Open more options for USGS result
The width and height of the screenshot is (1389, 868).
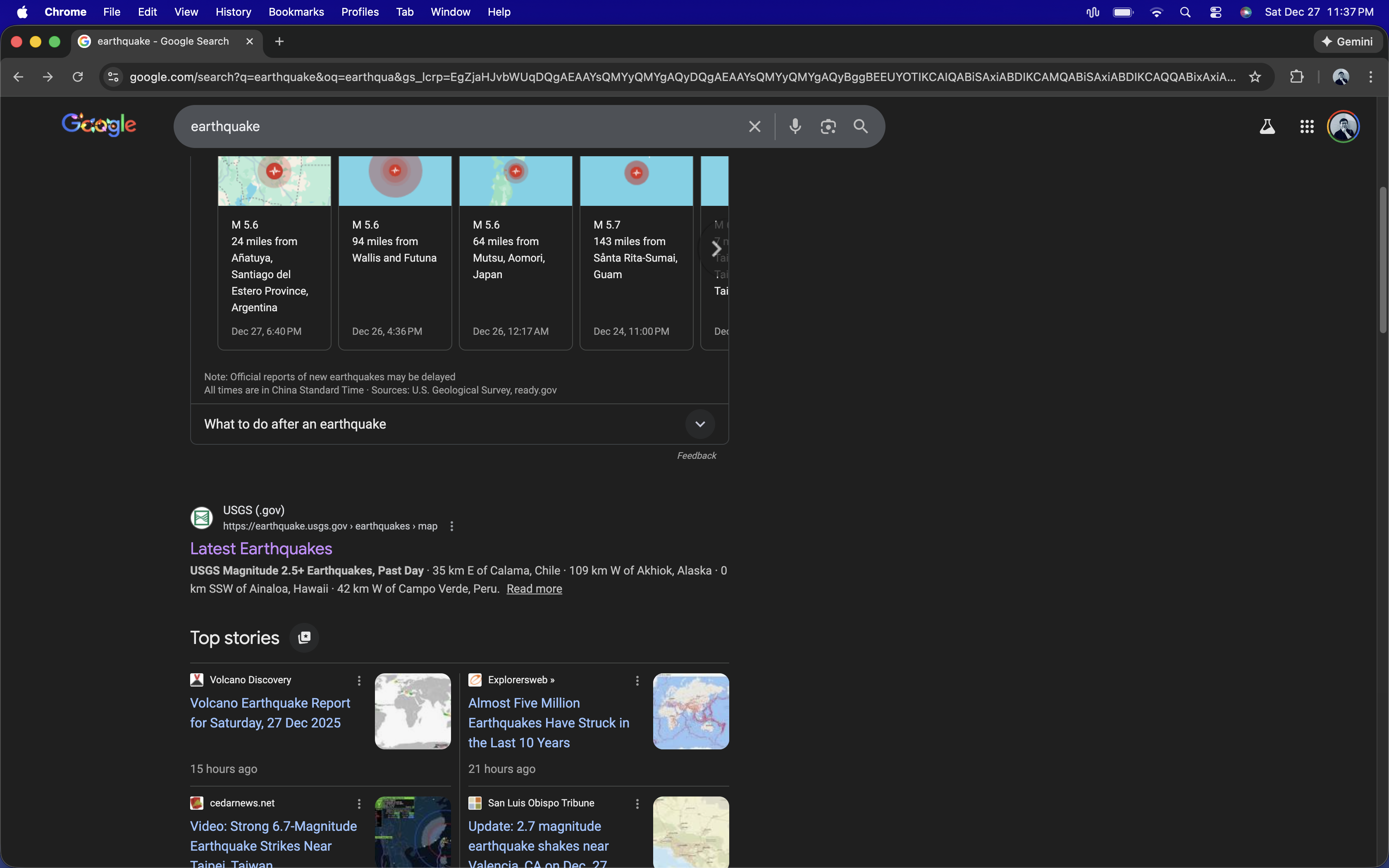pos(452,527)
